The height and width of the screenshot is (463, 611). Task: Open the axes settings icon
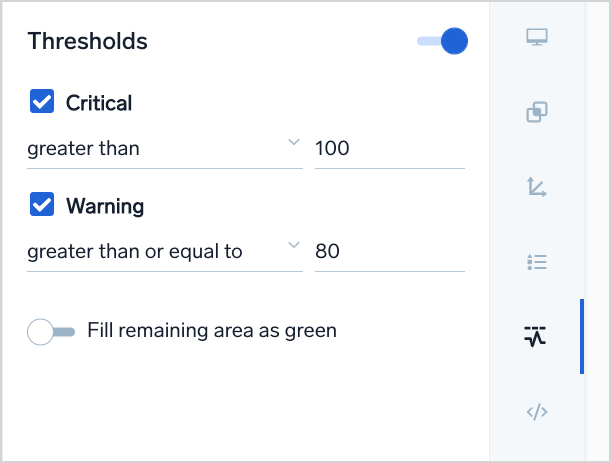[x=537, y=187]
